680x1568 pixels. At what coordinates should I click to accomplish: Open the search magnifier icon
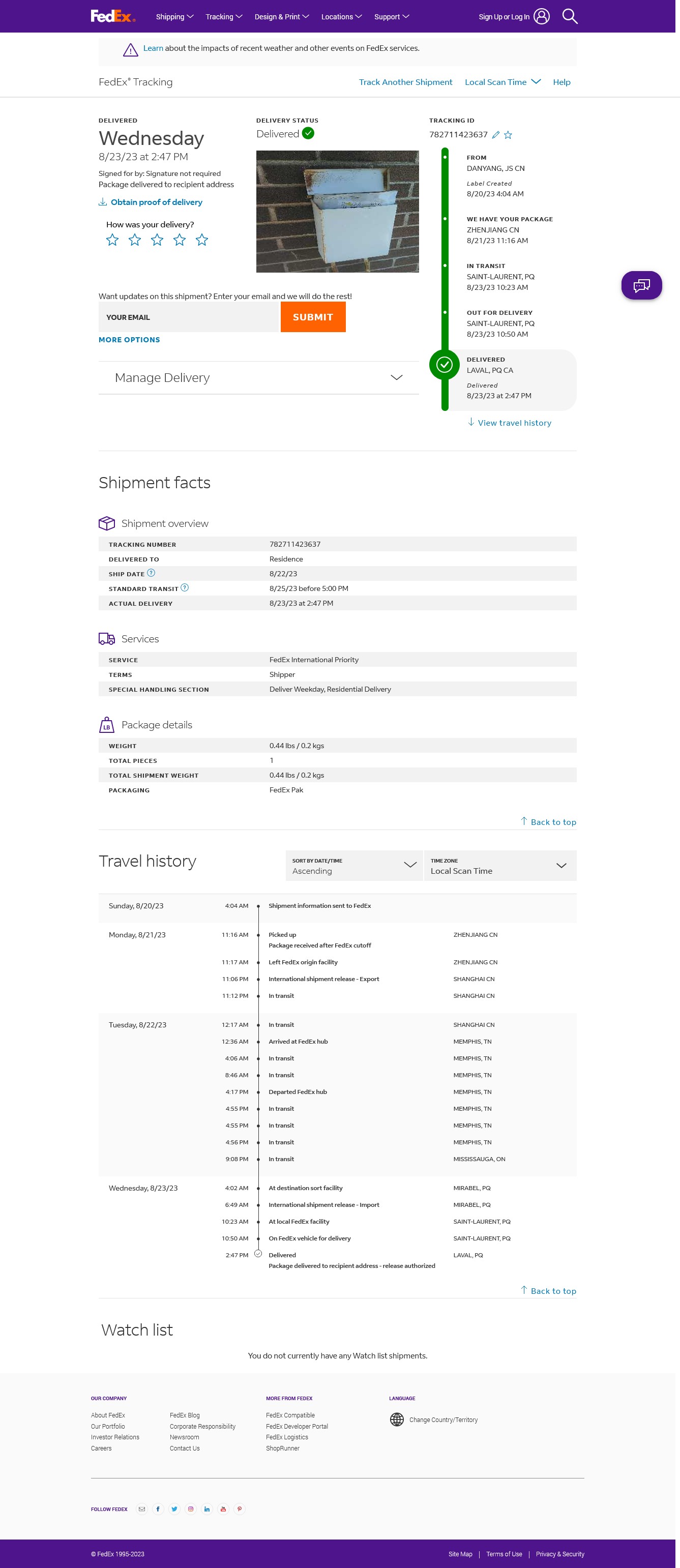tap(570, 16)
